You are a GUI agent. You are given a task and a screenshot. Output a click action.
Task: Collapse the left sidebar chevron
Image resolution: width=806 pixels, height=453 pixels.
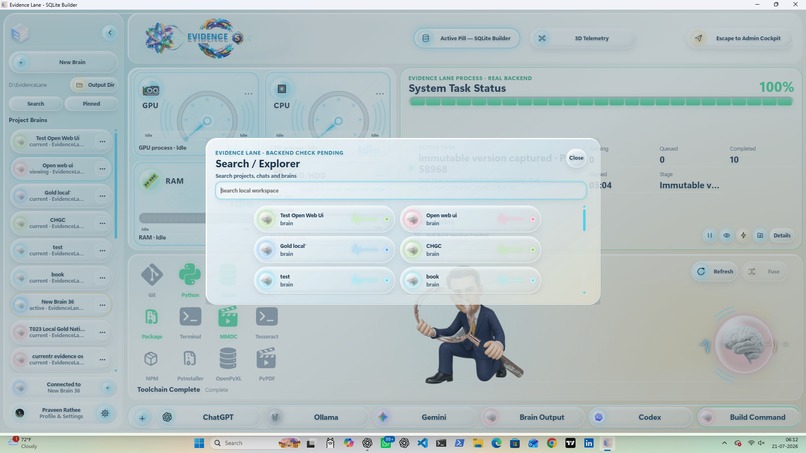pos(109,33)
